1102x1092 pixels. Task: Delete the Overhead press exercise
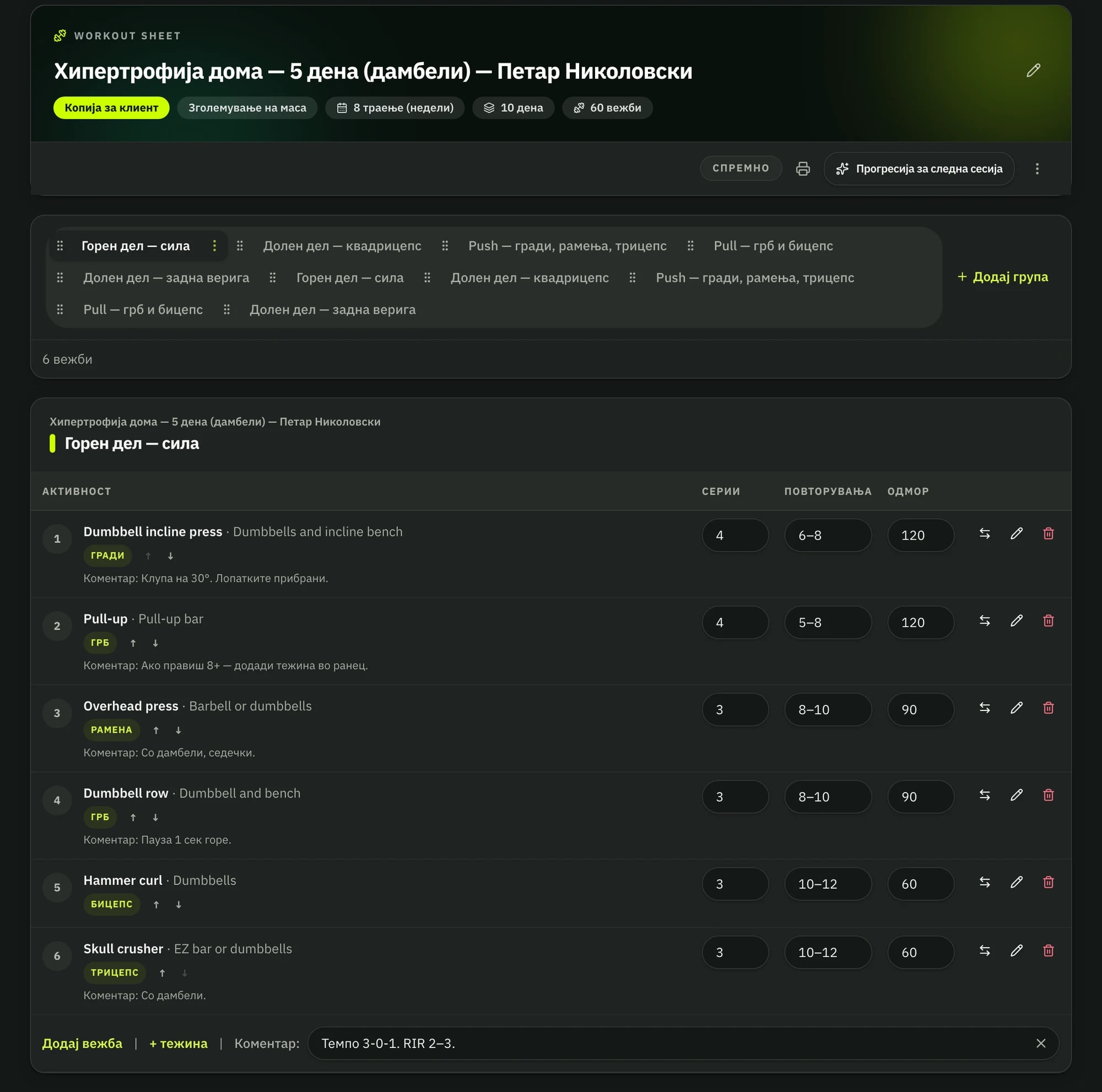(x=1049, y=708)
